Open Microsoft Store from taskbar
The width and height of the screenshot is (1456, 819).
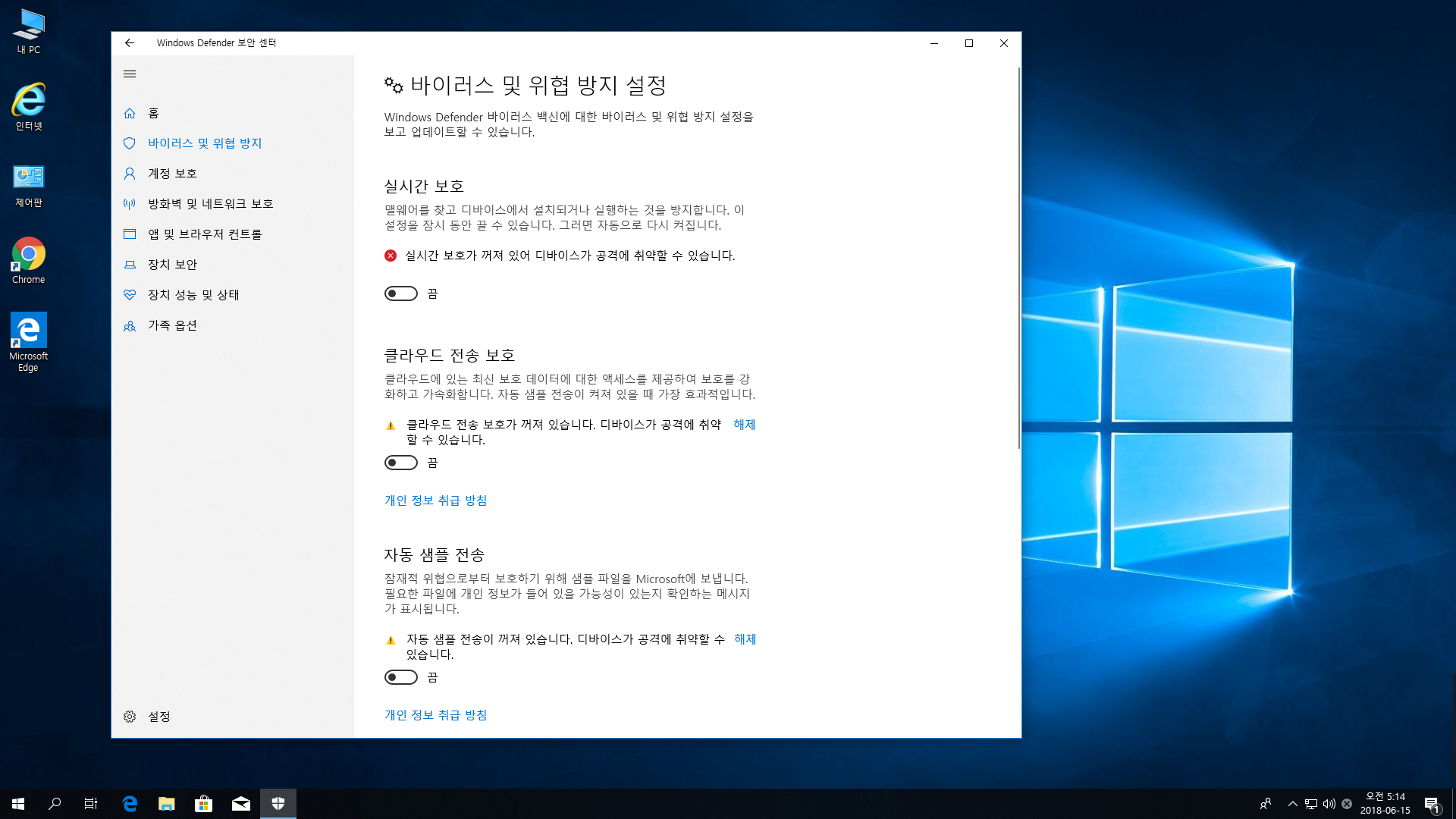(x=203, y=804)
